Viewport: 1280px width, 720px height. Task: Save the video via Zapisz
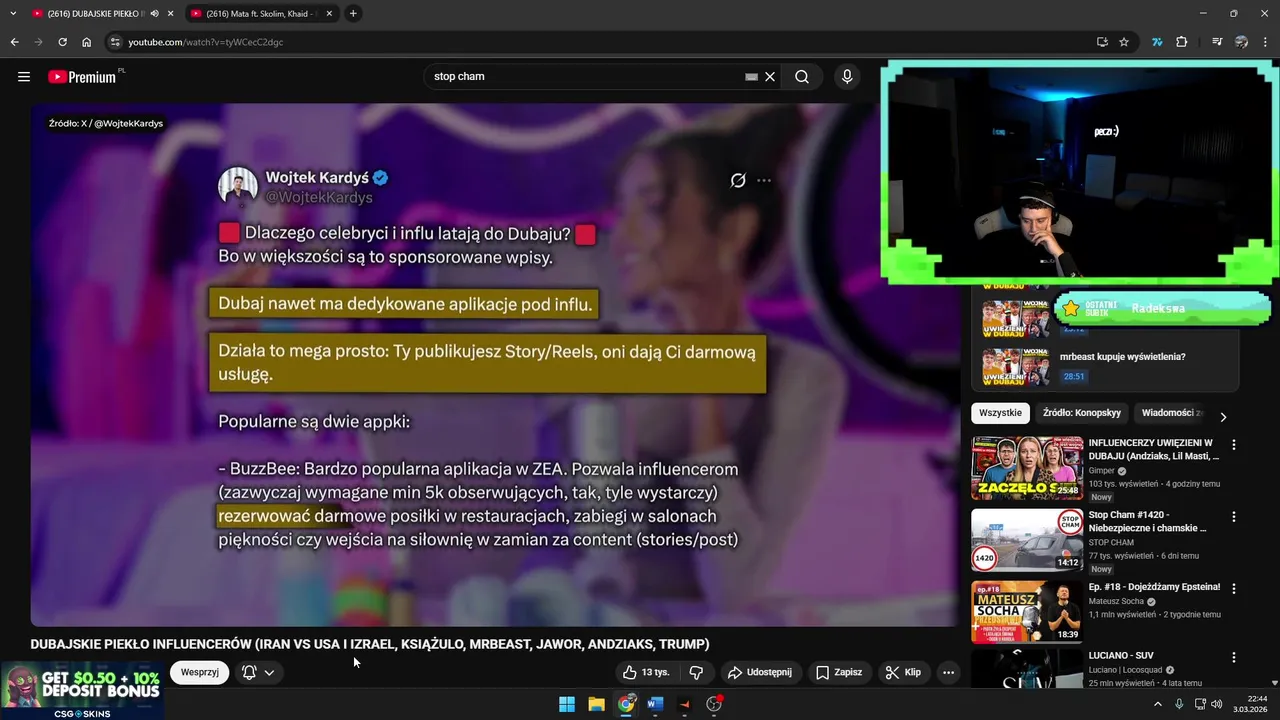point(839,672)
